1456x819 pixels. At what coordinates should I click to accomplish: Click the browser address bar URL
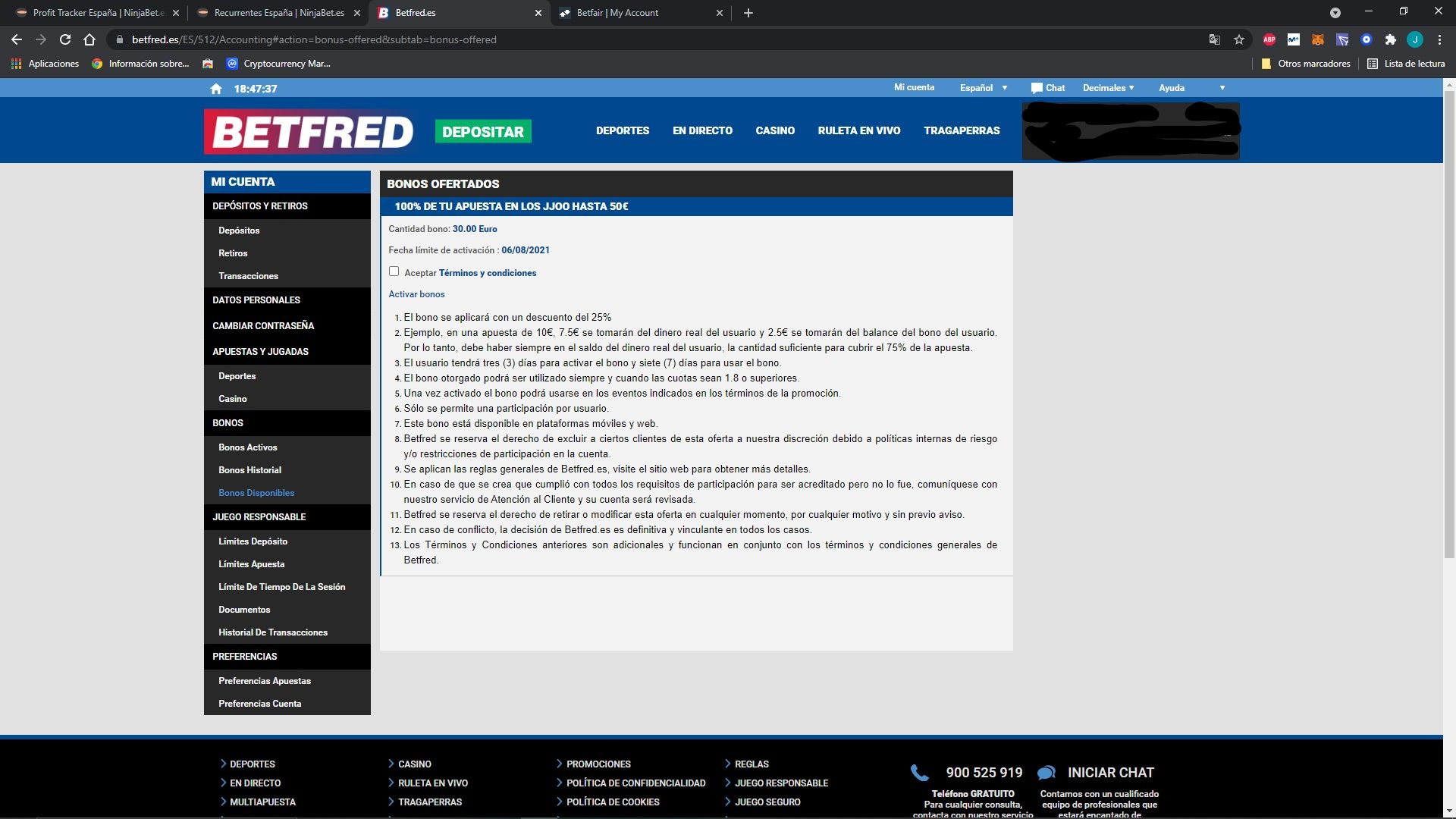pos(314,39)
